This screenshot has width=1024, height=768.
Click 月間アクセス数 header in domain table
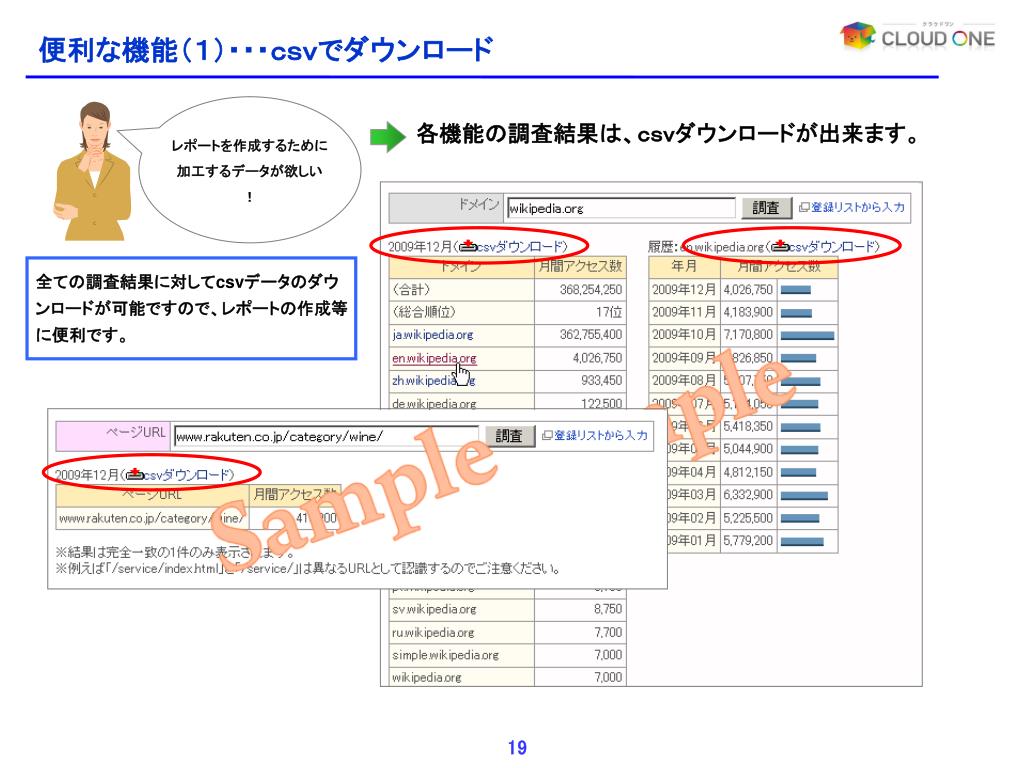[580, 266]
